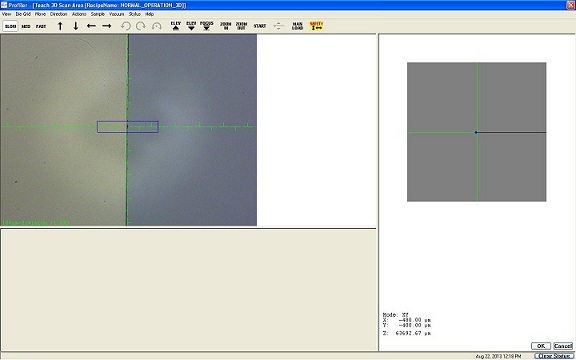Select the SLOW speed toggle
Image resolution: width=576 pixels, height=360 pixels.
tap(11, 26)
